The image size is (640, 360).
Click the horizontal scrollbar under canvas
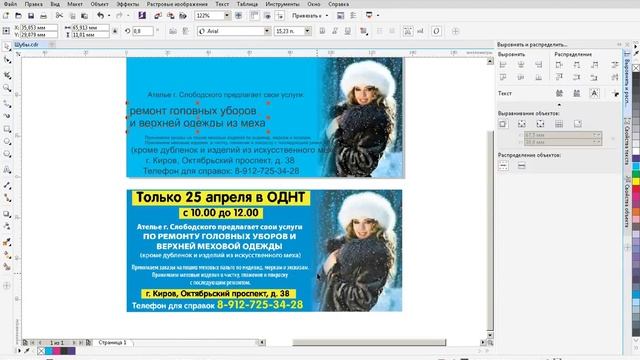[369, 342]
